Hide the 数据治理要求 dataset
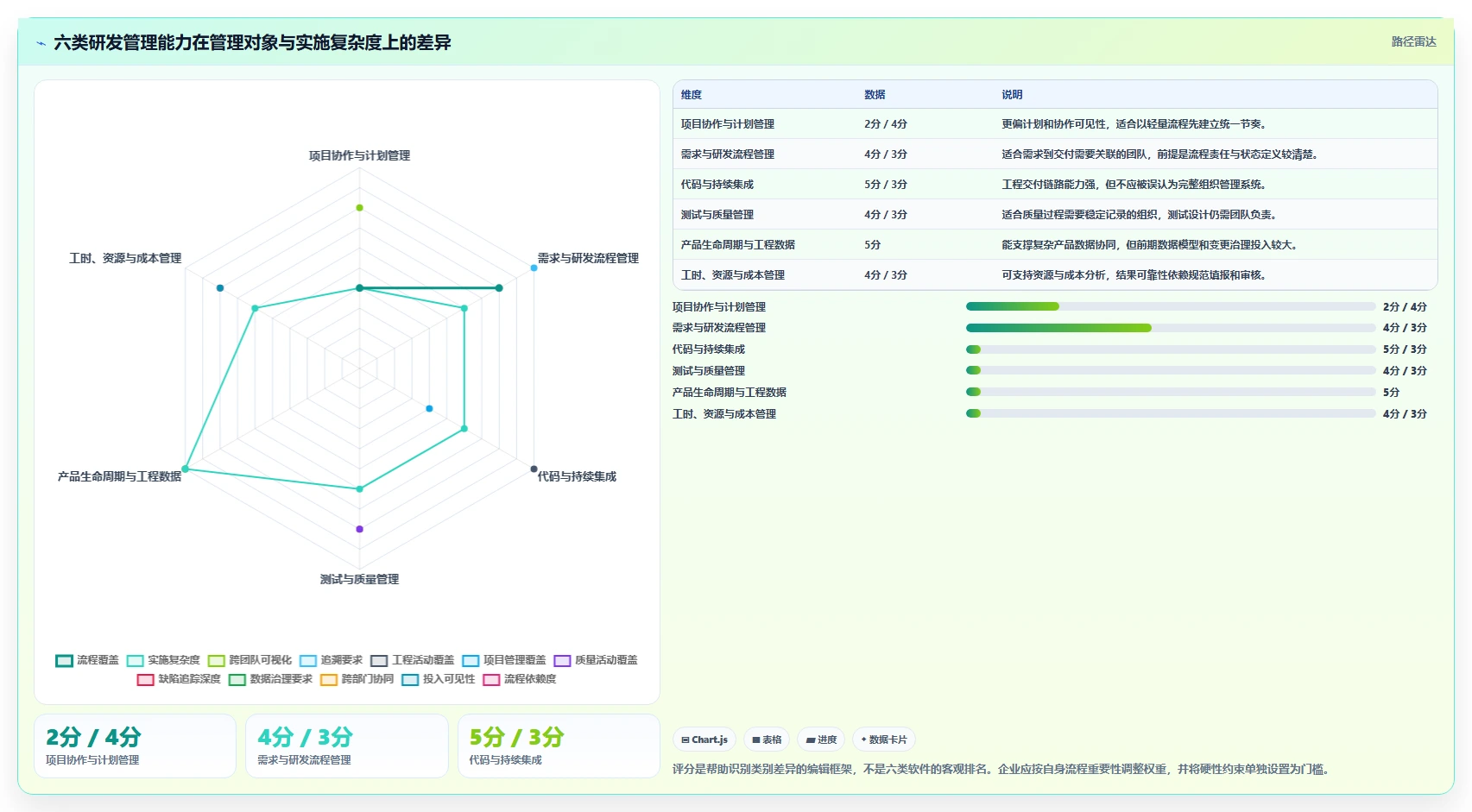Image resolution: width=1472 pixels, height=812 pixels. coord(270,679)
